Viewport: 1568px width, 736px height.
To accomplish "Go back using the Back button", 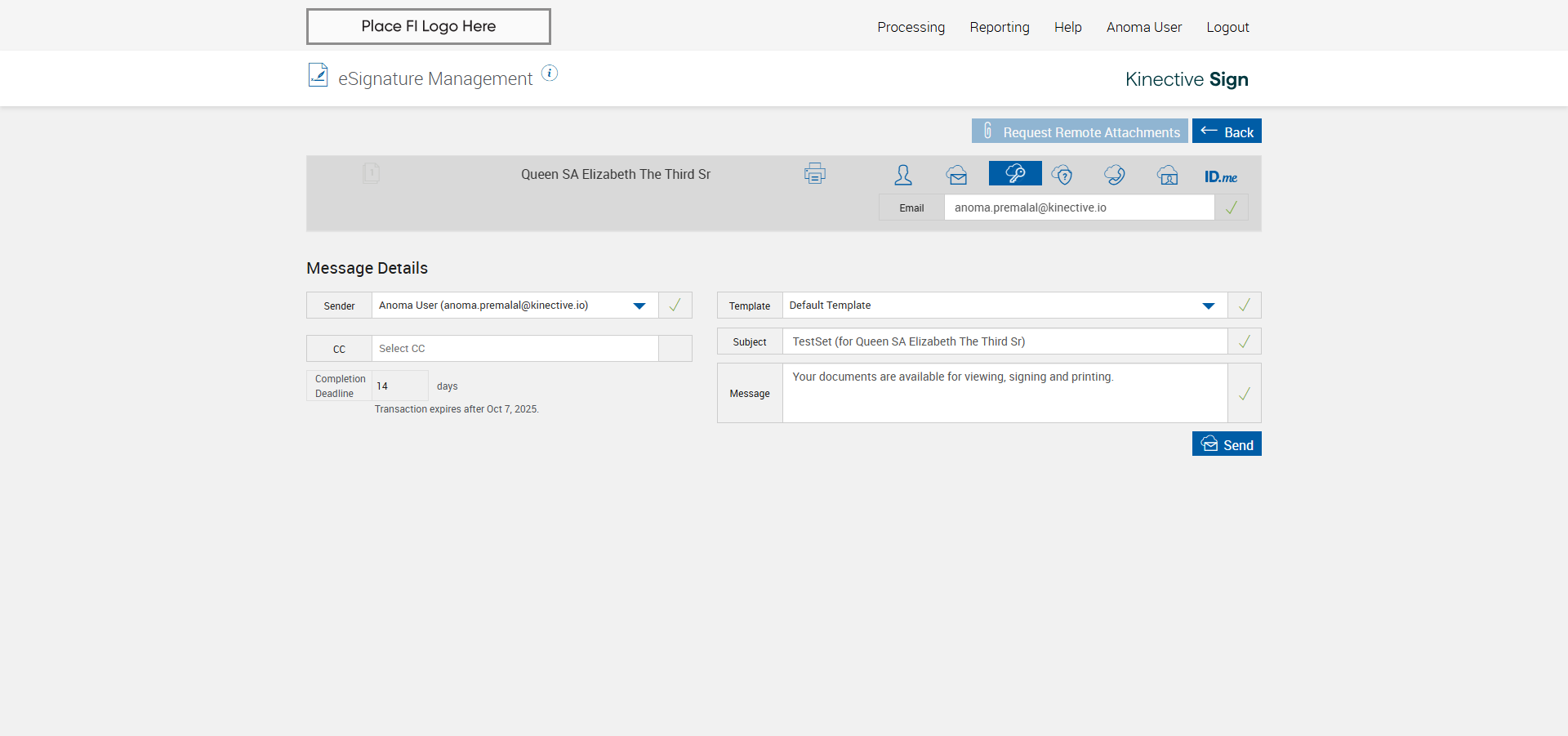I will (1227, 132).
